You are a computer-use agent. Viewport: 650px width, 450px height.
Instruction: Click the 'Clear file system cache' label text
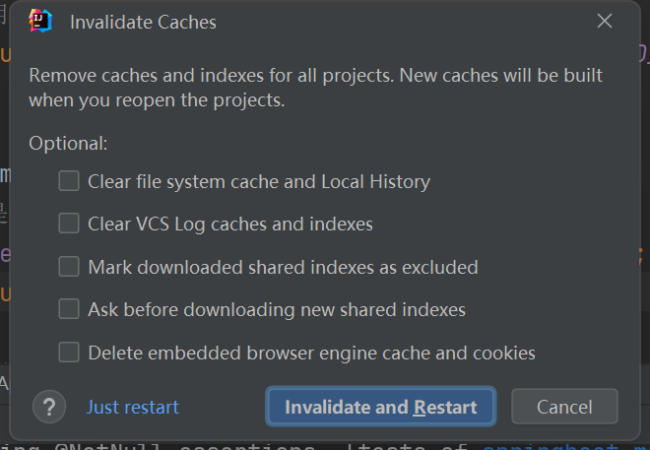(x=259, y=182)
